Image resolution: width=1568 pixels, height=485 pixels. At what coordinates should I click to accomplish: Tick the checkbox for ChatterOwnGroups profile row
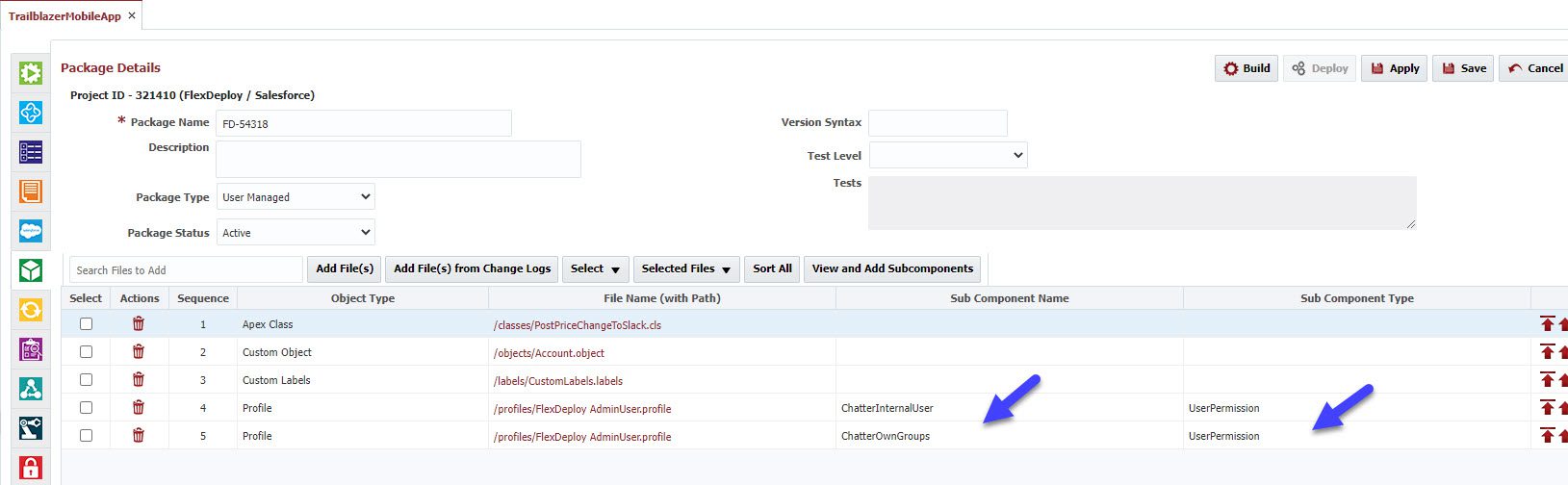pyautogui.click(x=86, y=436)
